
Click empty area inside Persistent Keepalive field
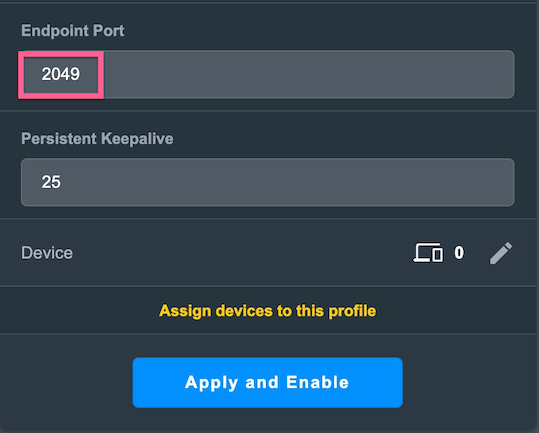289,182
